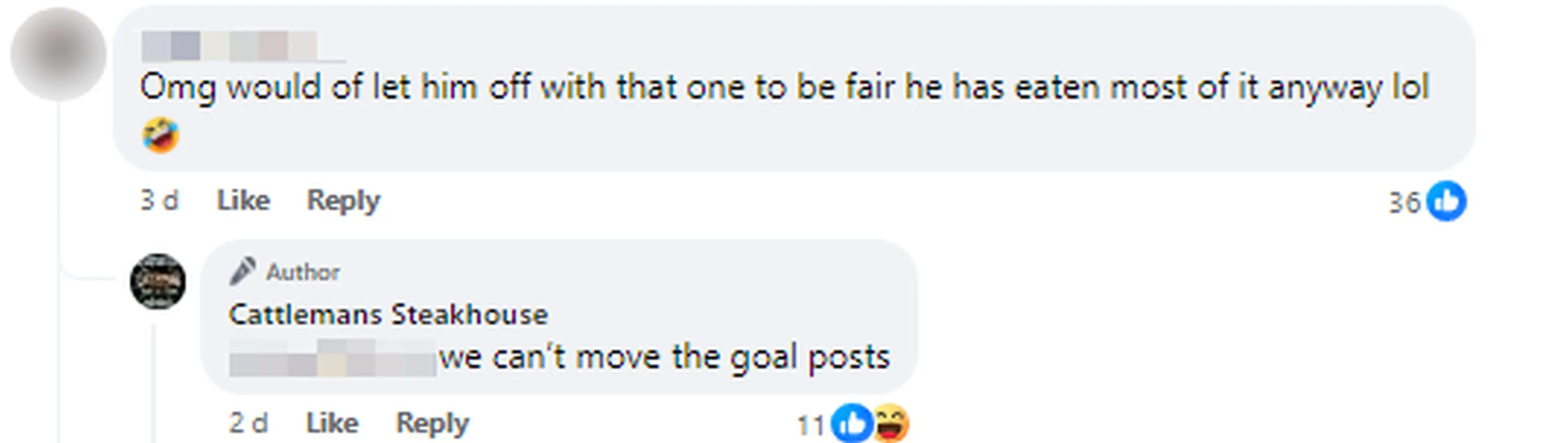
Task: Select the Author label
Action: (x=303, y=272)
